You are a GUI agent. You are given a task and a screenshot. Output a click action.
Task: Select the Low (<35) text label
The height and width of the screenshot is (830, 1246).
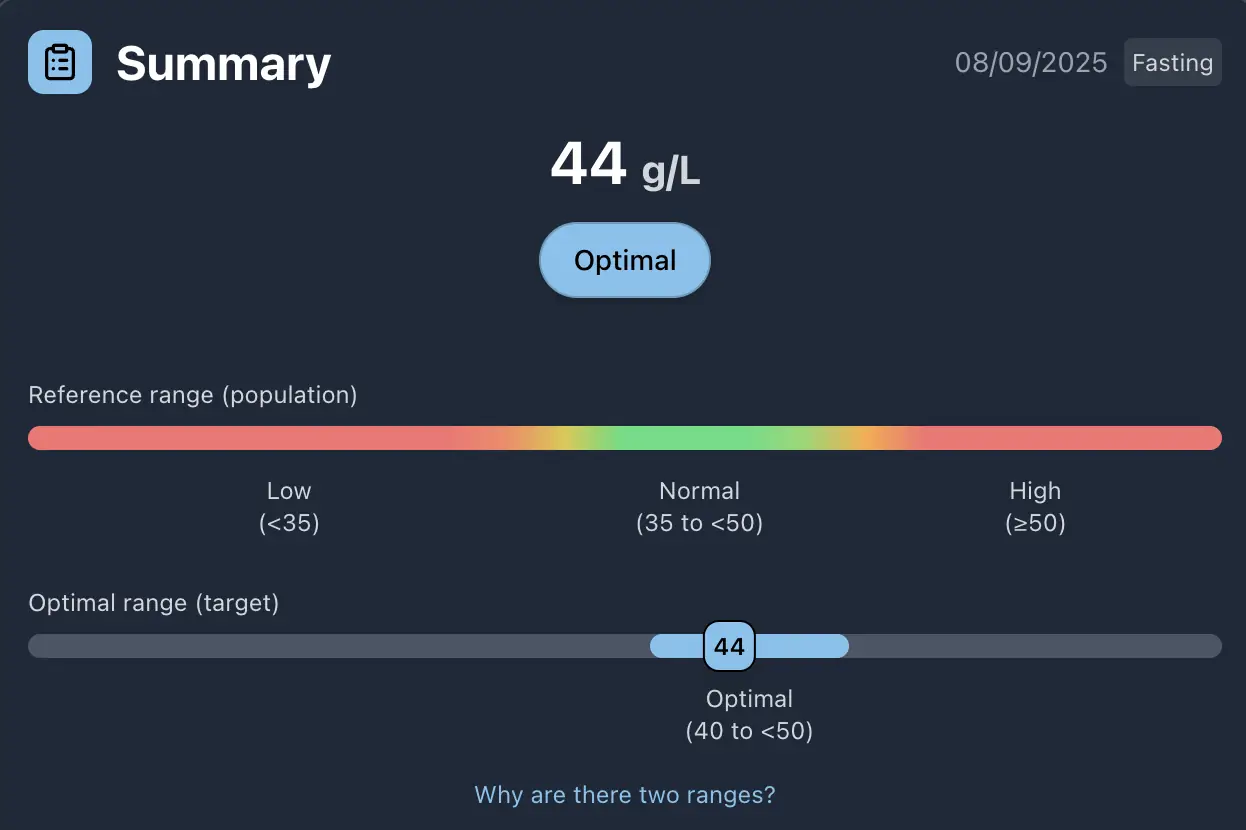289,506
